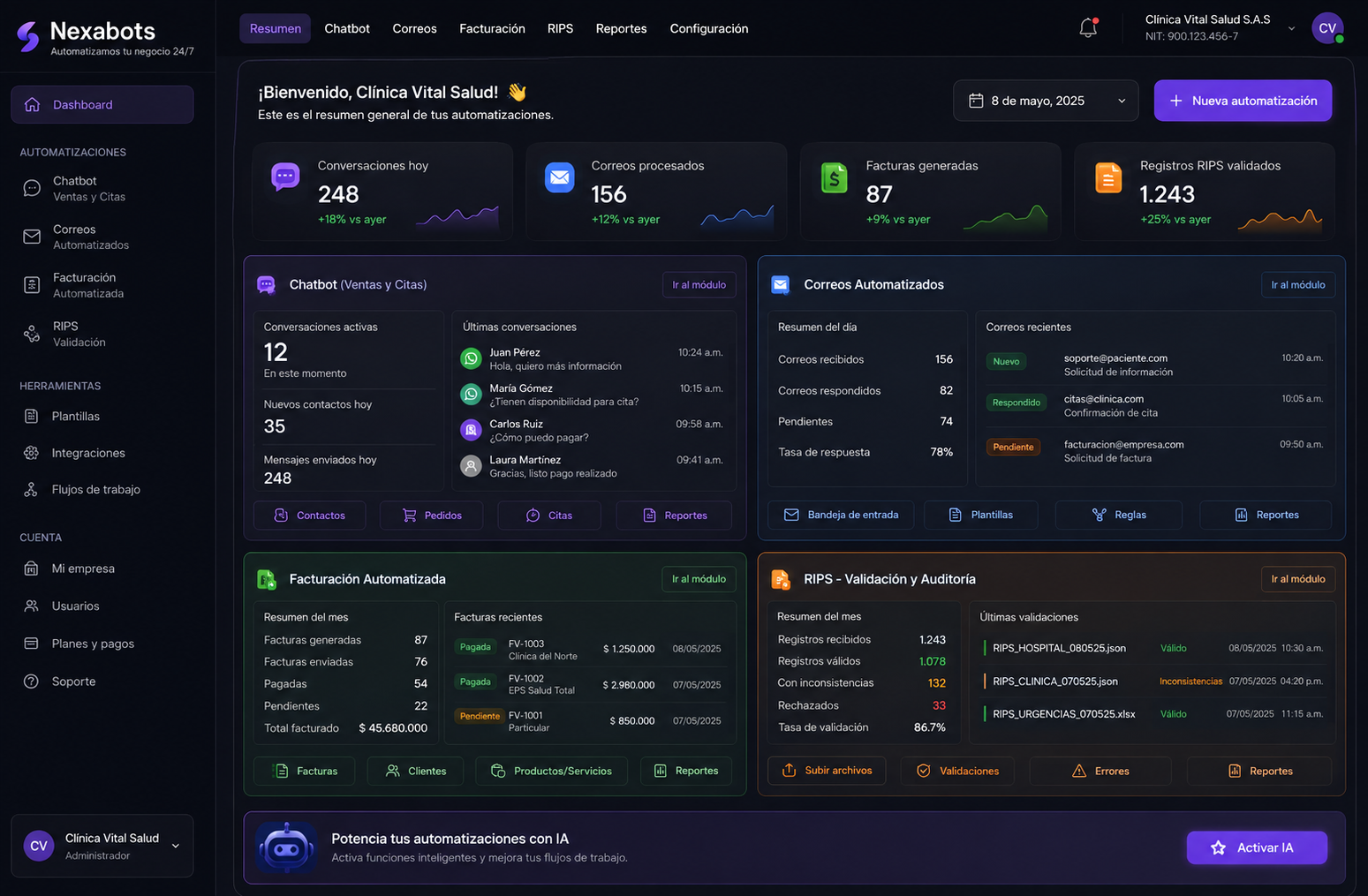Open invoice FV-1003 Clínica del Norte
The width and height of the screenshot is (1368, 896).
pos(588,649)
